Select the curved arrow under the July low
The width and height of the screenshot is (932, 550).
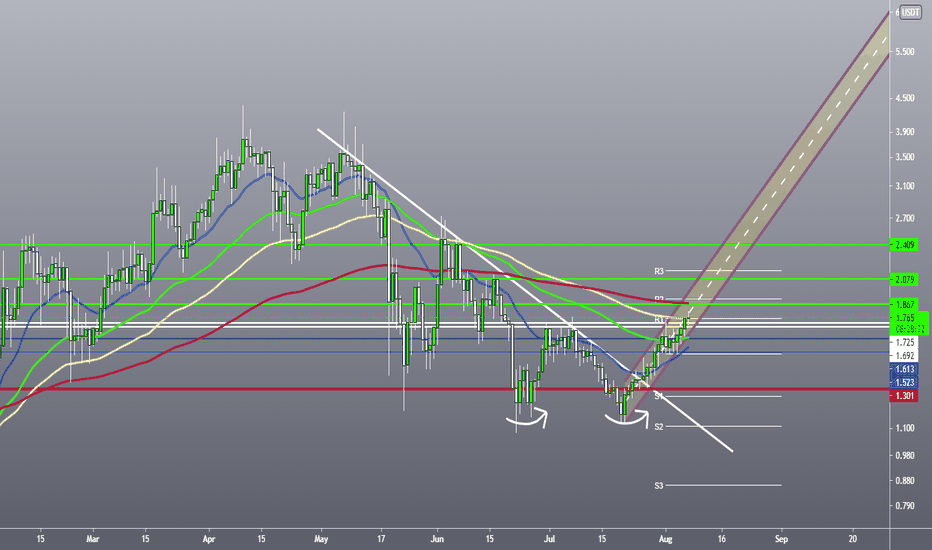(x=628, y=418)
